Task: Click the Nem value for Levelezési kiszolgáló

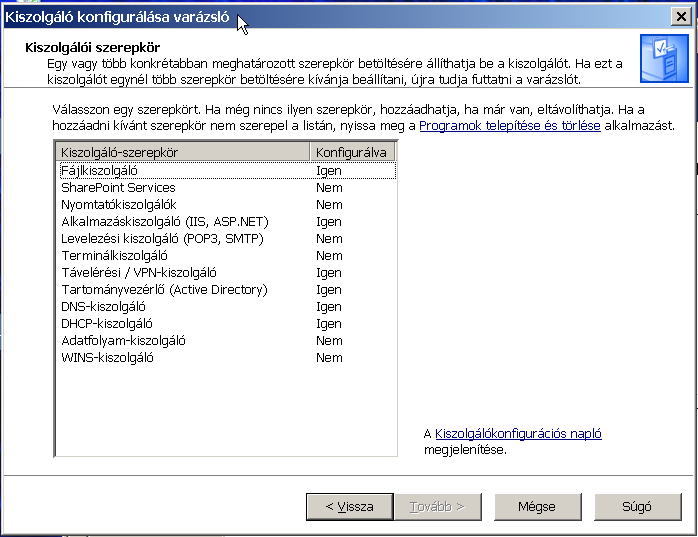Action: 329,239
